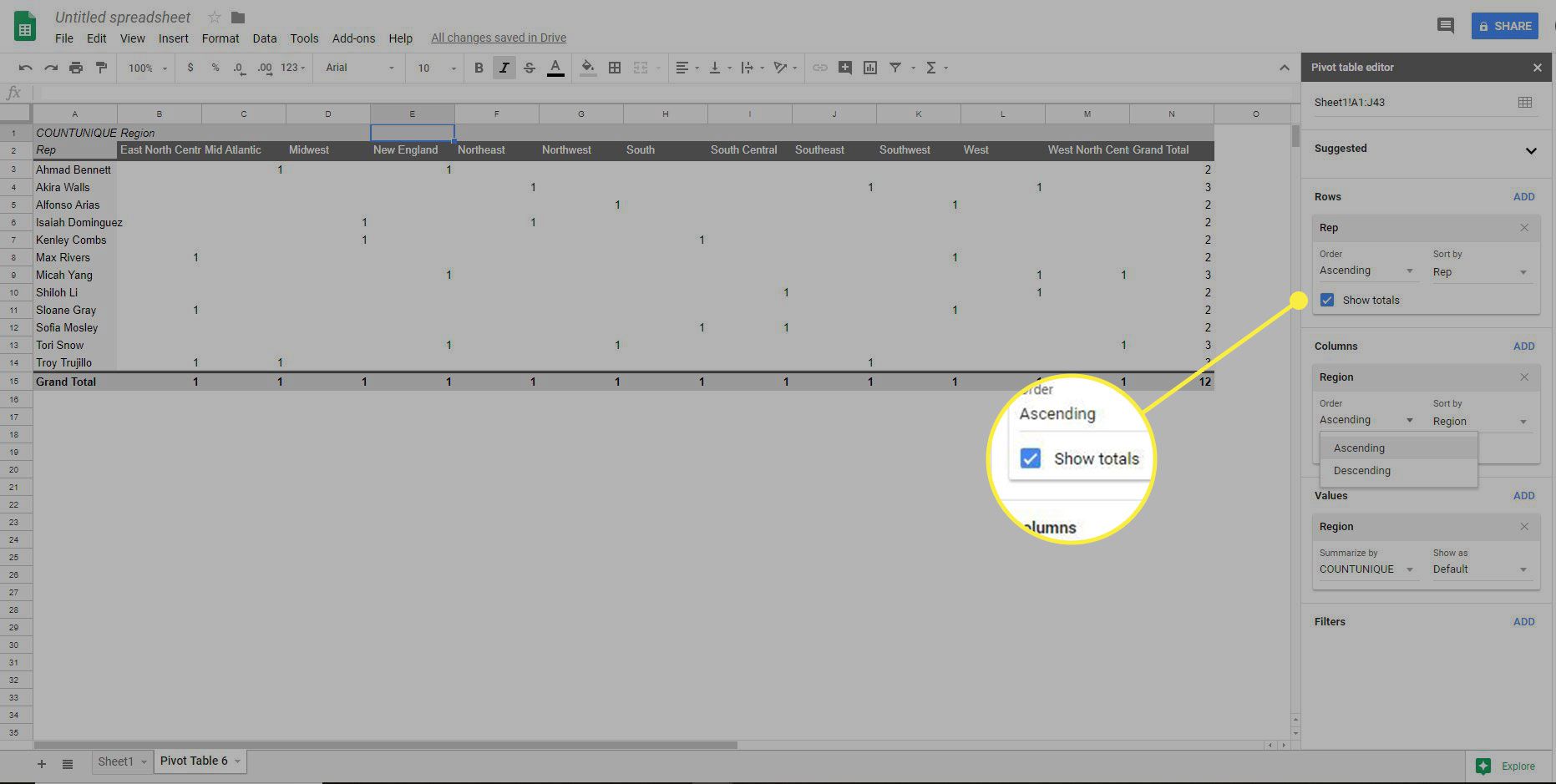Screen dimensions: 1556x784
Task: Uncheck Show totals under the Rep row field
Action: pyautogui.click(x=1327, y=300)
